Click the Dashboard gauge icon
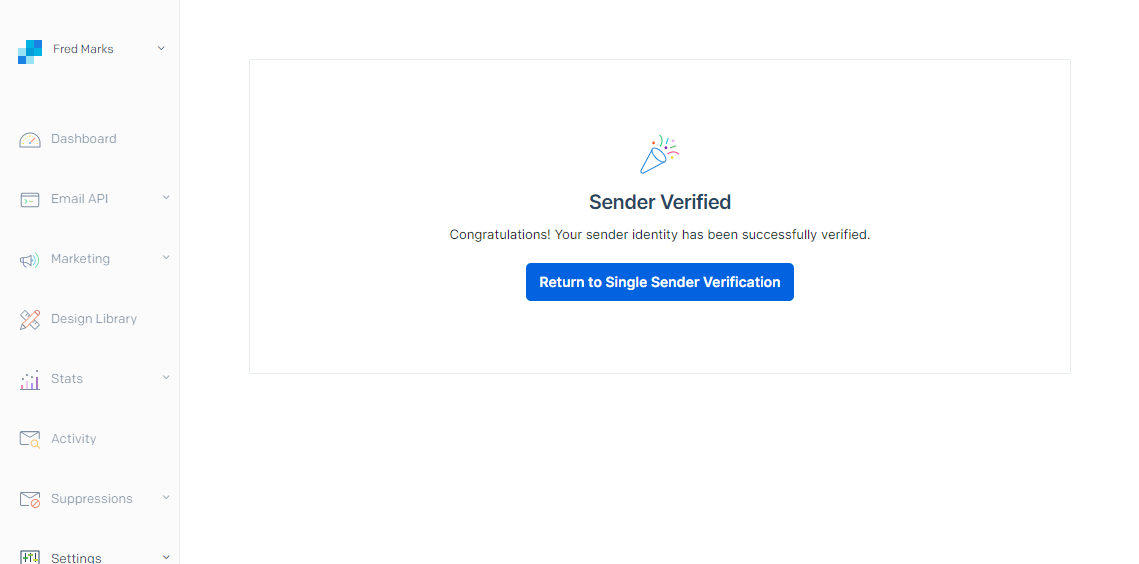The width and height of the screenshot is (1139, 564). click(x=30, y=140)
